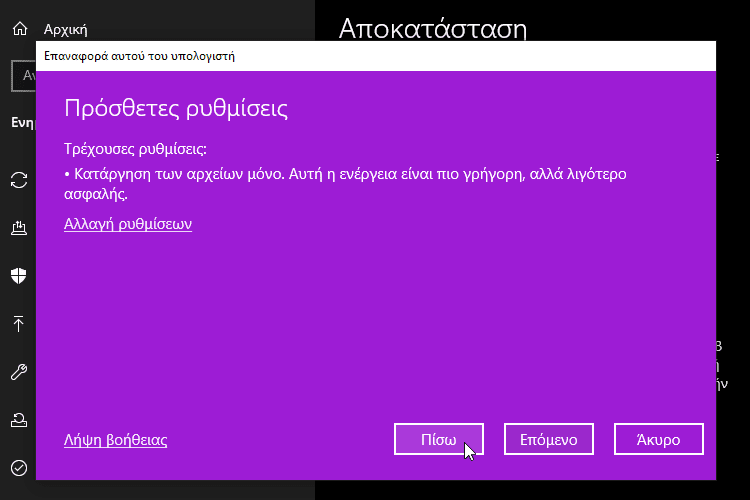The height and width of the screenshot is (500, 750).
Task: Open the Λήψη βοήθειας help link
Action: (x=115, y=439)
